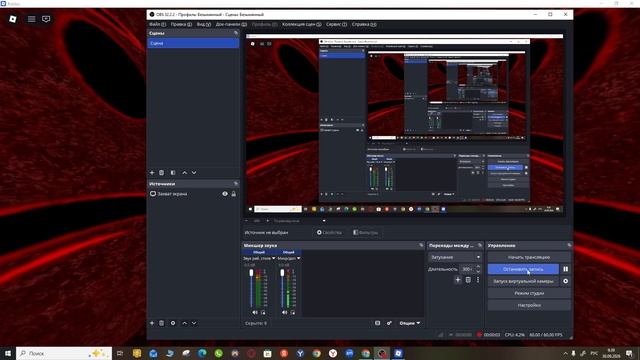Open the Коллекция сцен menu

point(302,24)
